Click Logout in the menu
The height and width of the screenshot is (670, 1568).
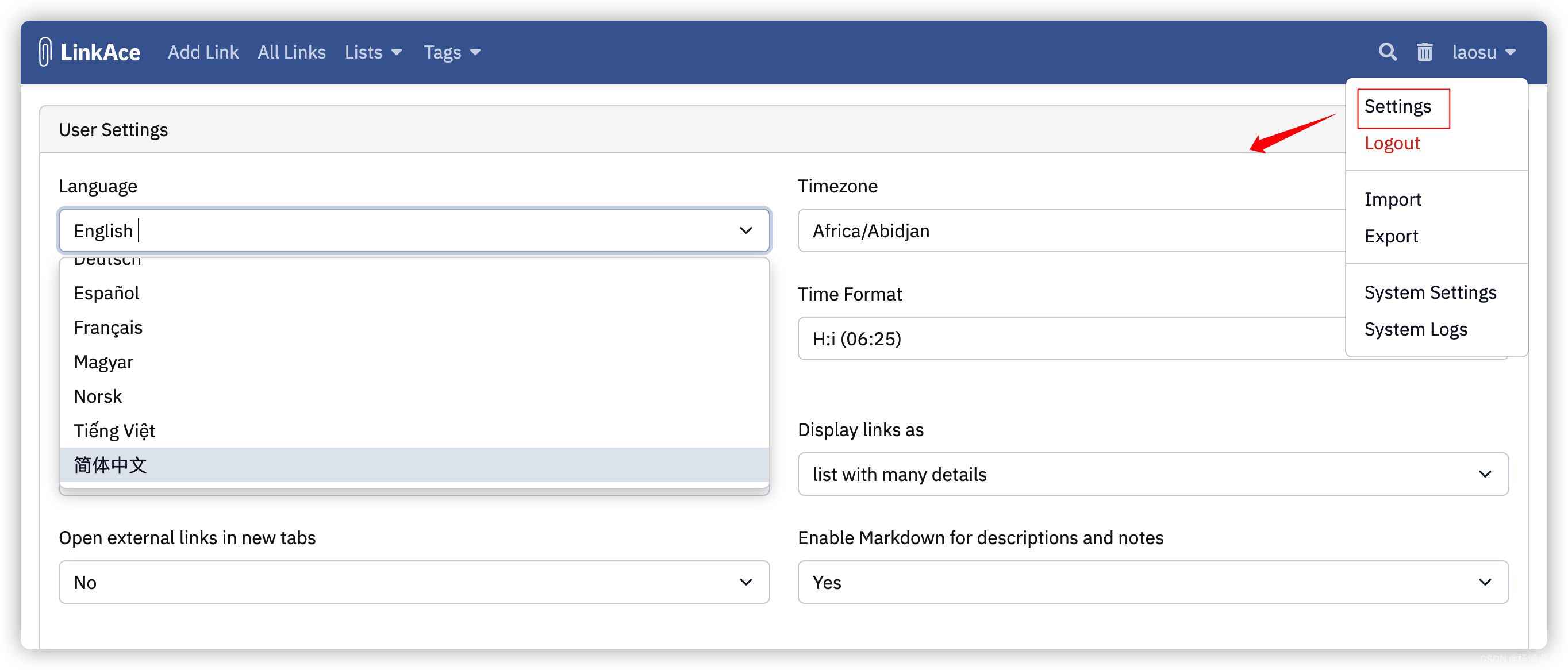click(1392, 144)
